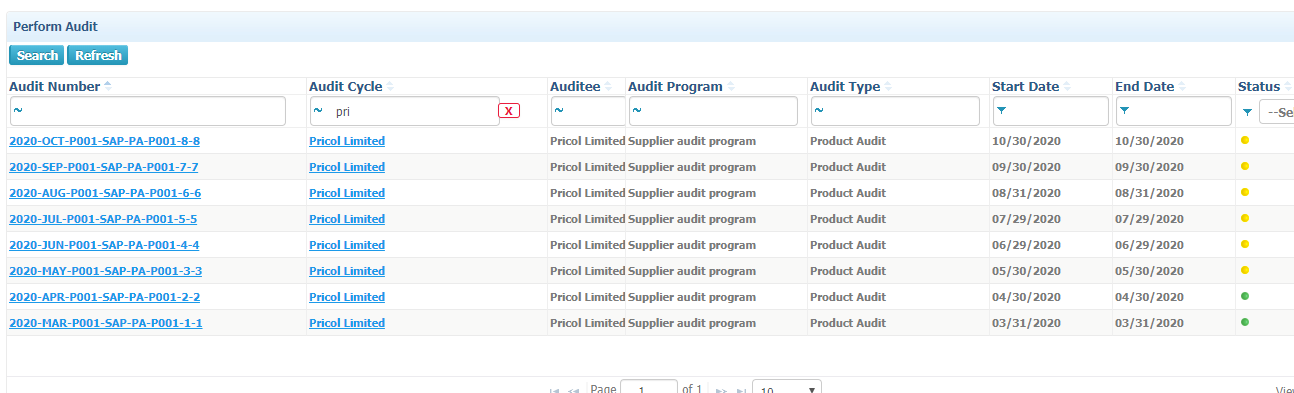Image resolution: width=1294 pixels, height=393 pixels.
Task: Open Pricol Limited cycle link in 2020-JUL row
Action: pyautogui.click(x=347, y=219)
